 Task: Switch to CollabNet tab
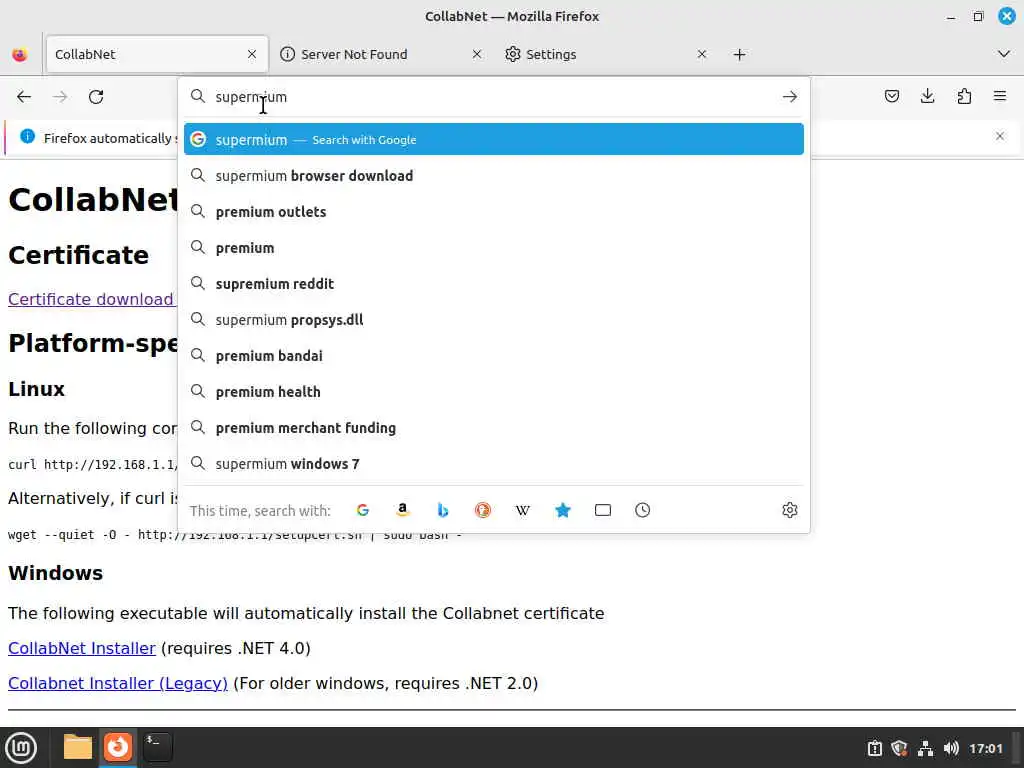pos(157,54)
